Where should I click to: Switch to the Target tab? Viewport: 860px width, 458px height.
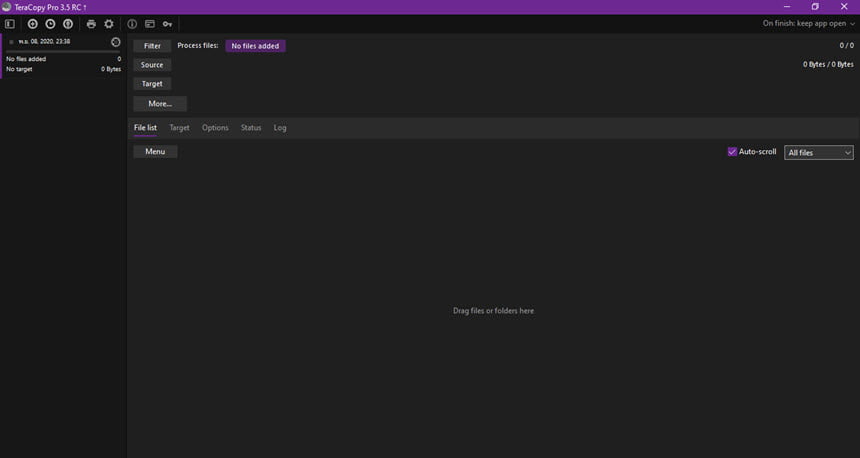coord(179,128)
